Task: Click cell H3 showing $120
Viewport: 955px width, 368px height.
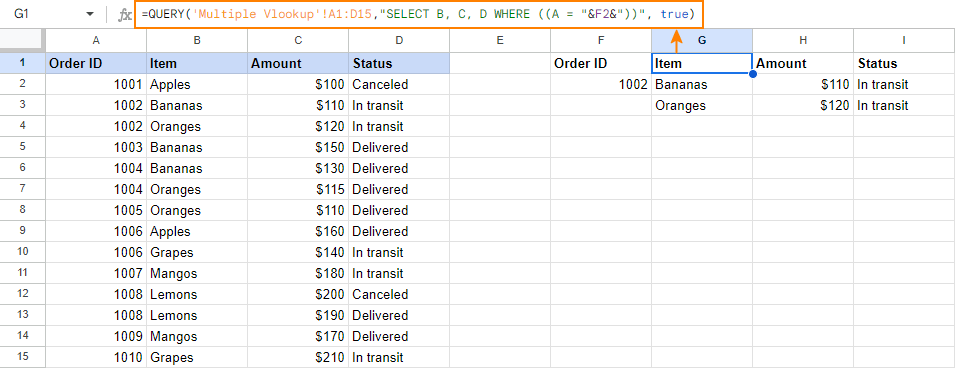Action: [803, 105]
